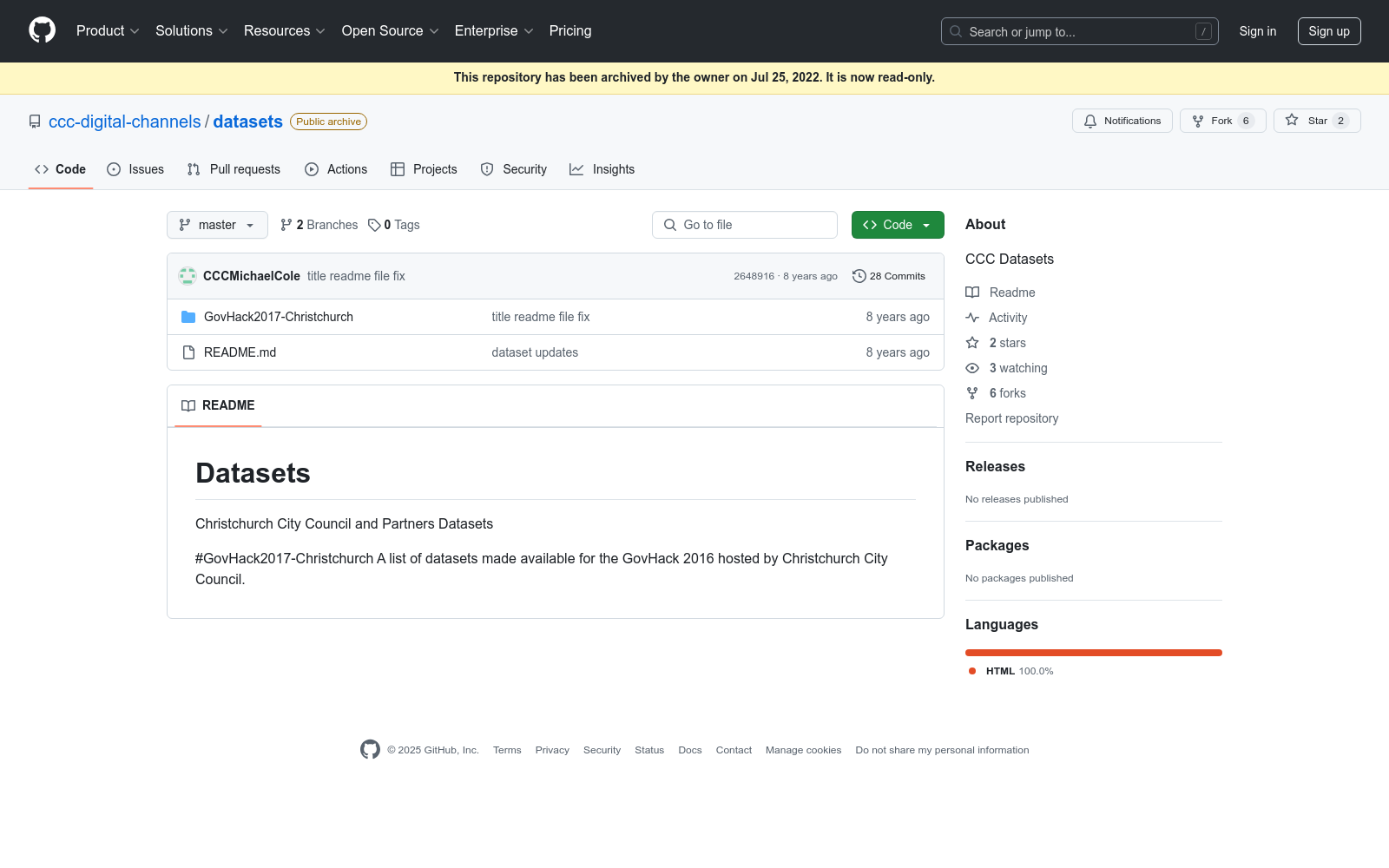Select the README tab in file panel
This screenshot has height=868, width=1389.
pos(218,405)
